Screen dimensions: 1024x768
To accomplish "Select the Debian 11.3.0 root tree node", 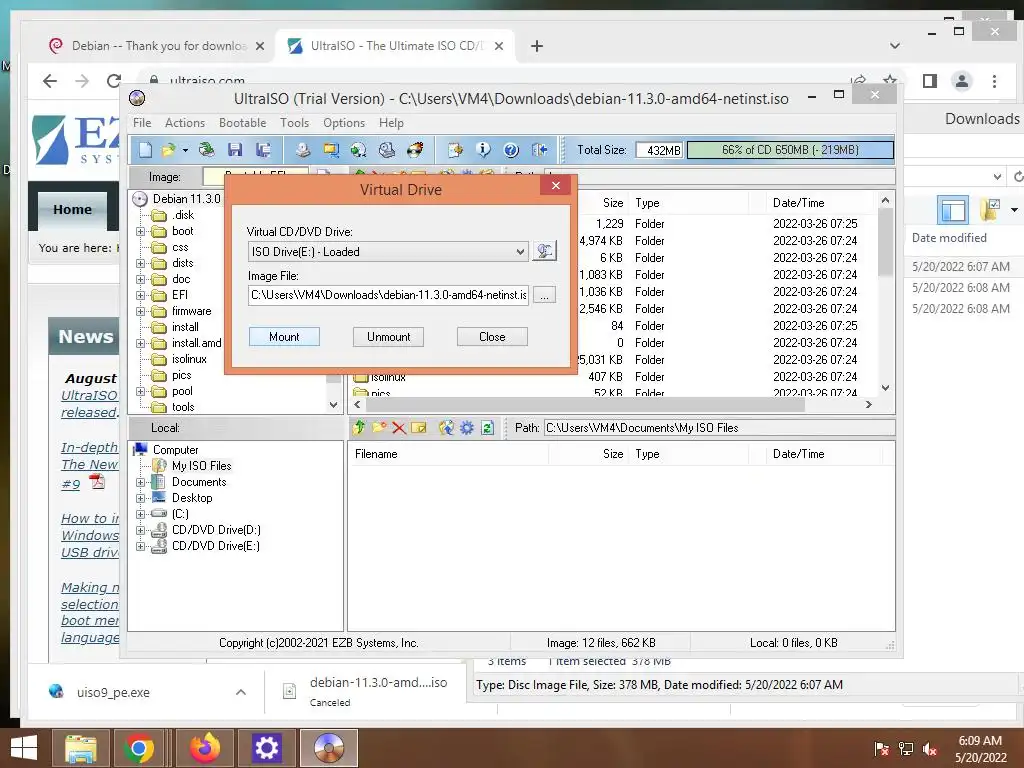I will [186, 199].
